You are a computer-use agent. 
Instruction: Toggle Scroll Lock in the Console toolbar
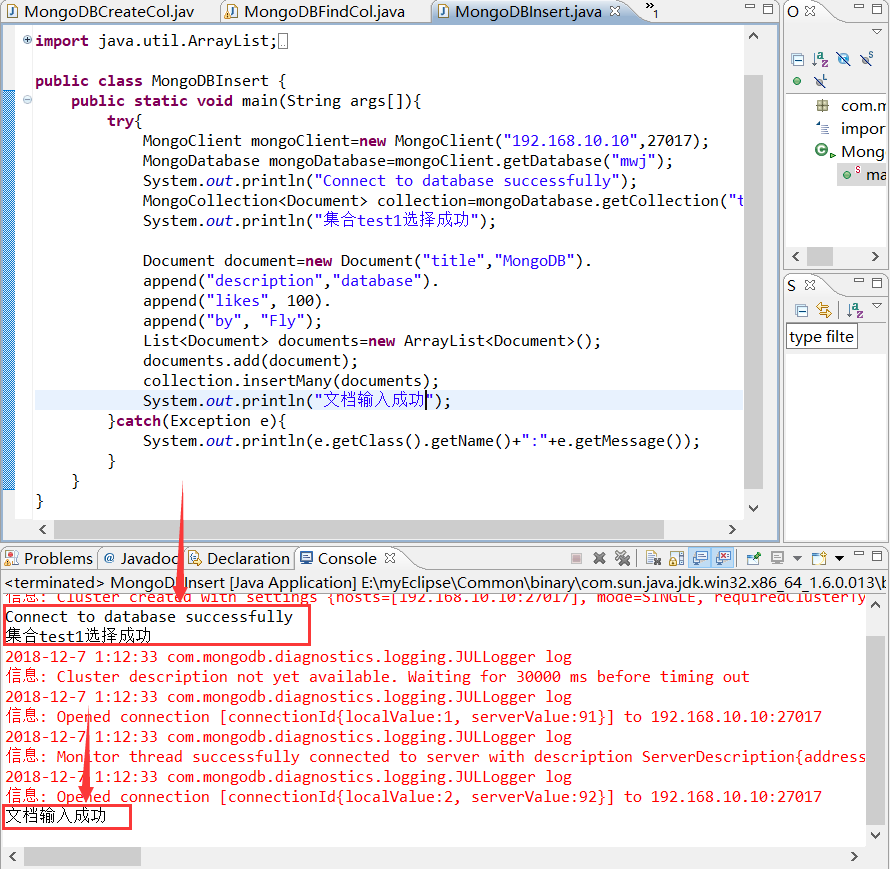point(674,560)
